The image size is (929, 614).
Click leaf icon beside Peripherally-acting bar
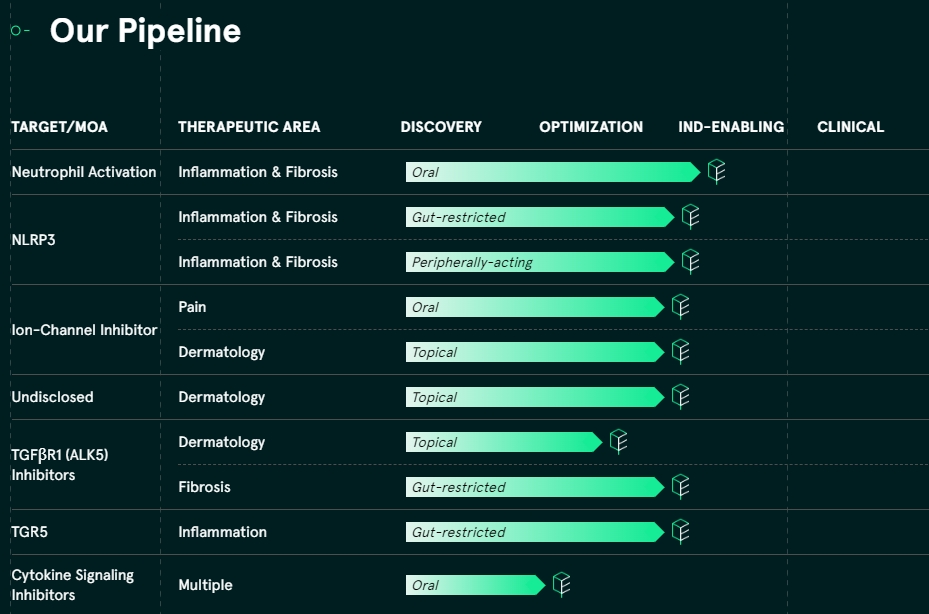(x=690, y=262)
